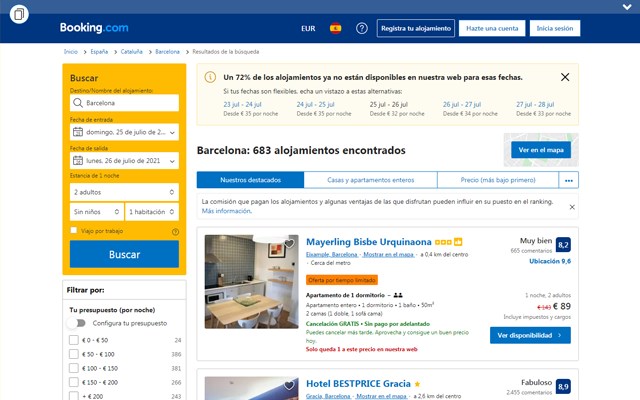Select alternative dates 23 jul - 24 jul
The width and height of the screenshot is (640, 400).
pyautogui.click(x=242, y=104)
